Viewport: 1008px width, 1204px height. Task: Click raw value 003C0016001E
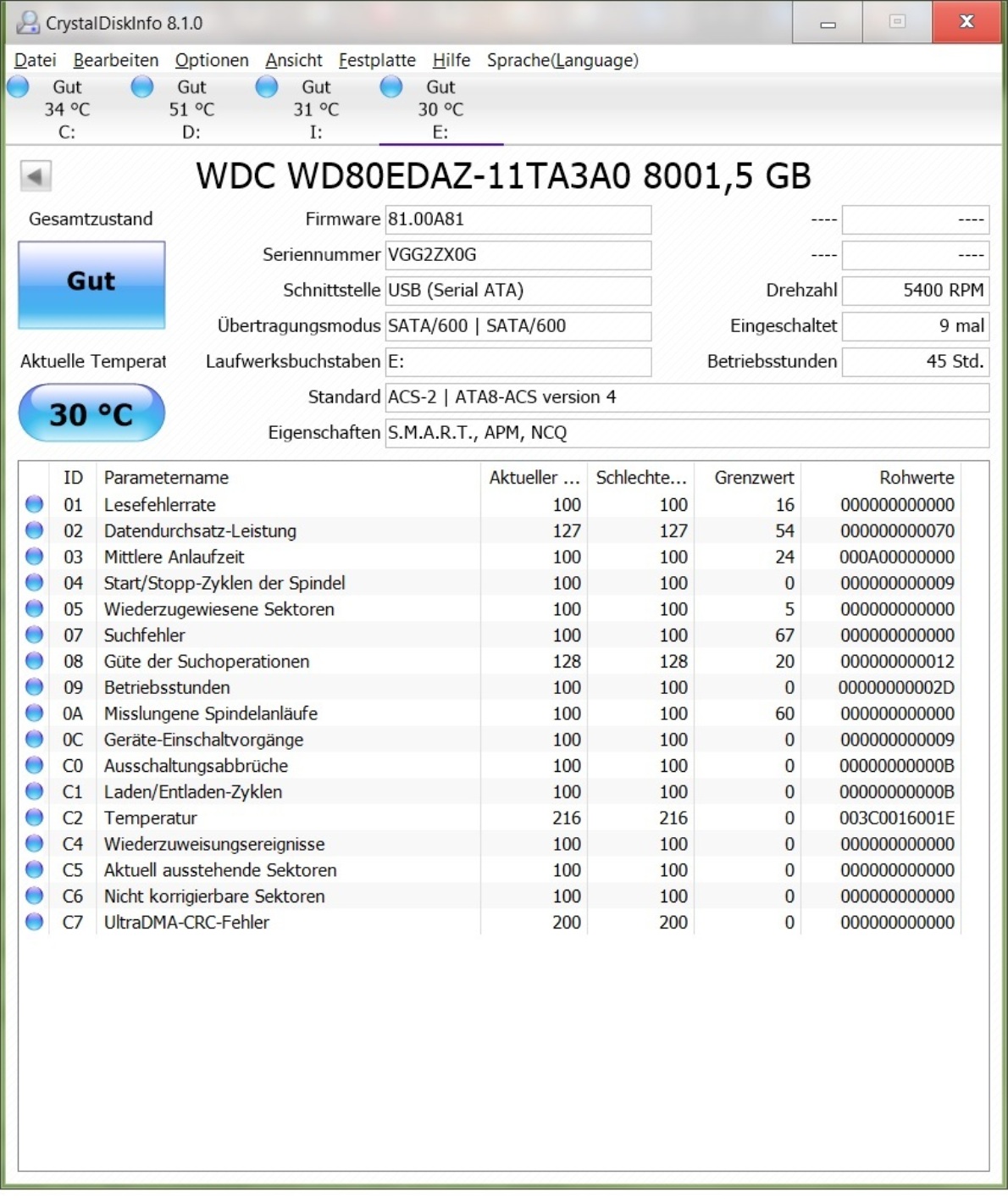[x=897, y=818]
